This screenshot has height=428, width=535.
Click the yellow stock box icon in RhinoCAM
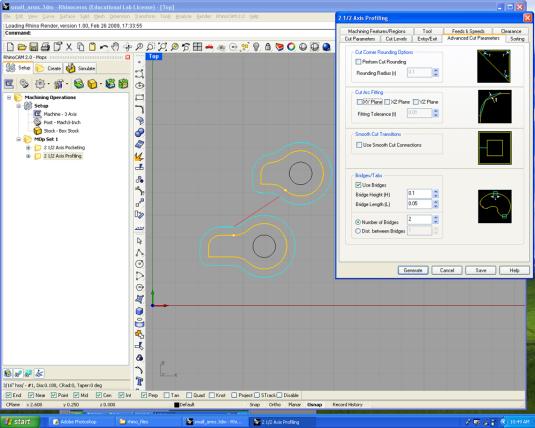point(92,84)
